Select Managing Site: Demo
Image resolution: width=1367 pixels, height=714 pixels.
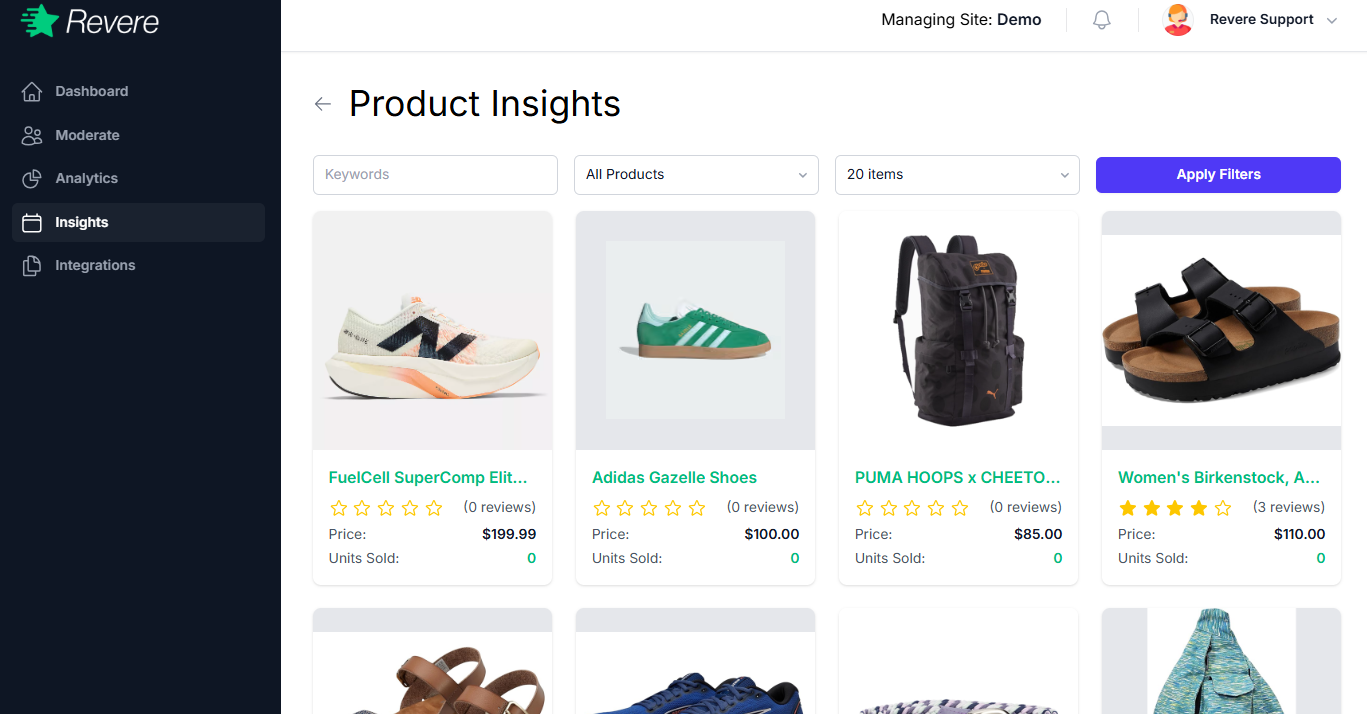(960, 19)
